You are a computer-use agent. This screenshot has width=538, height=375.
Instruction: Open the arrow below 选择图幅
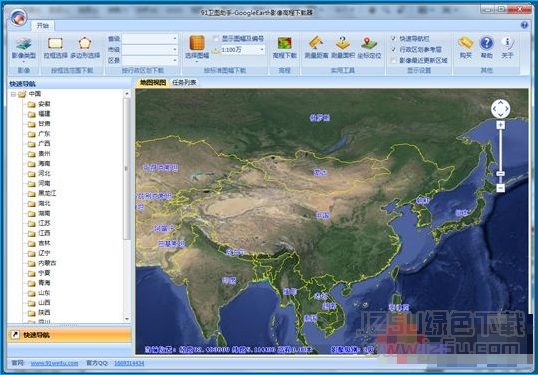pos(197,62)
